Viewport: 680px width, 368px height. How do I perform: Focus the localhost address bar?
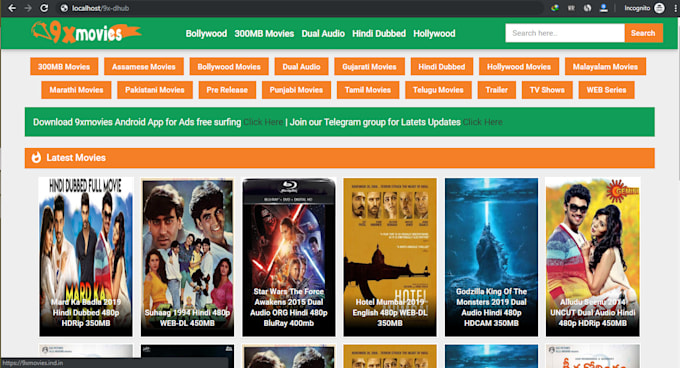pos(299,8)
